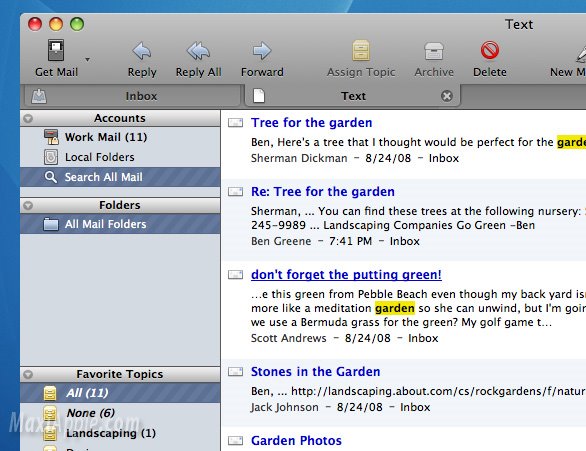Switch to the Text tab
Viewport: 586px width, 451px height.
[x=353, y=96]
